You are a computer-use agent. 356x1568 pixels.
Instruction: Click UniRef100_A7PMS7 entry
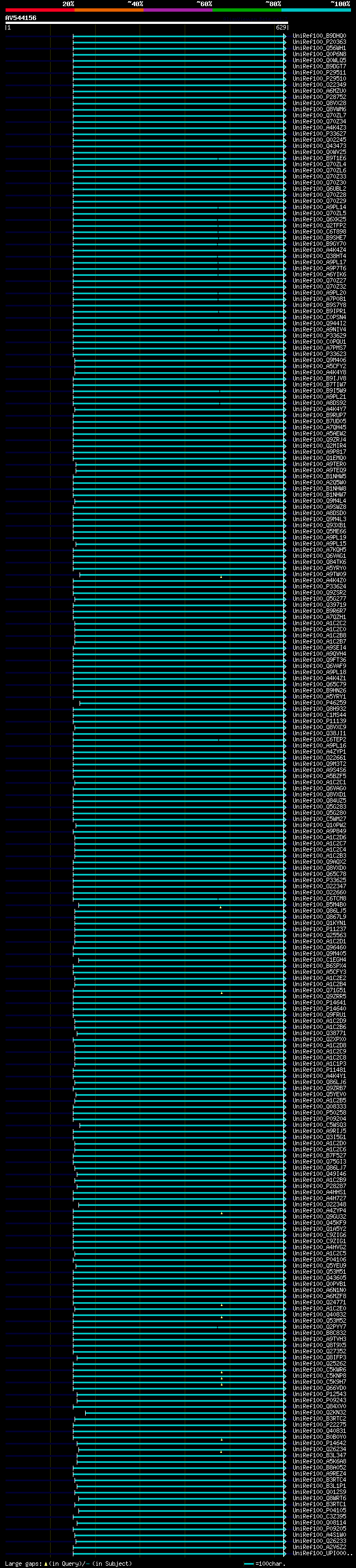click(x=319, y=348)
